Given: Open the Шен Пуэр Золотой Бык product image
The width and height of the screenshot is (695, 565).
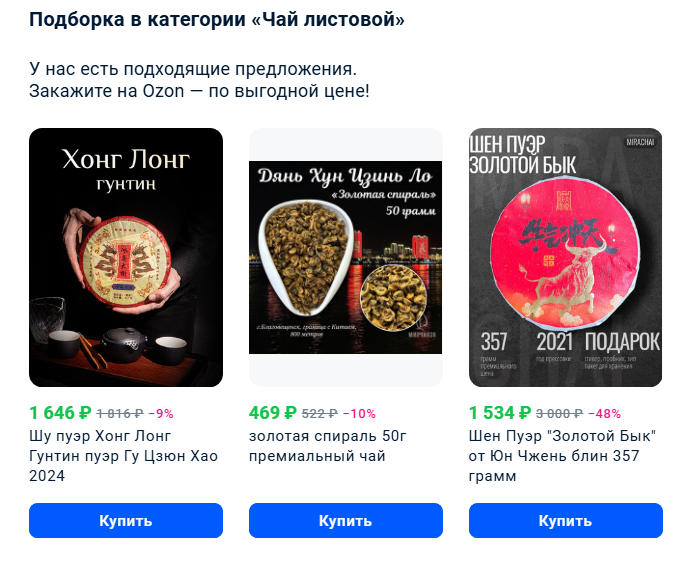Looking at the screenshot, I should tap(566, 257).
